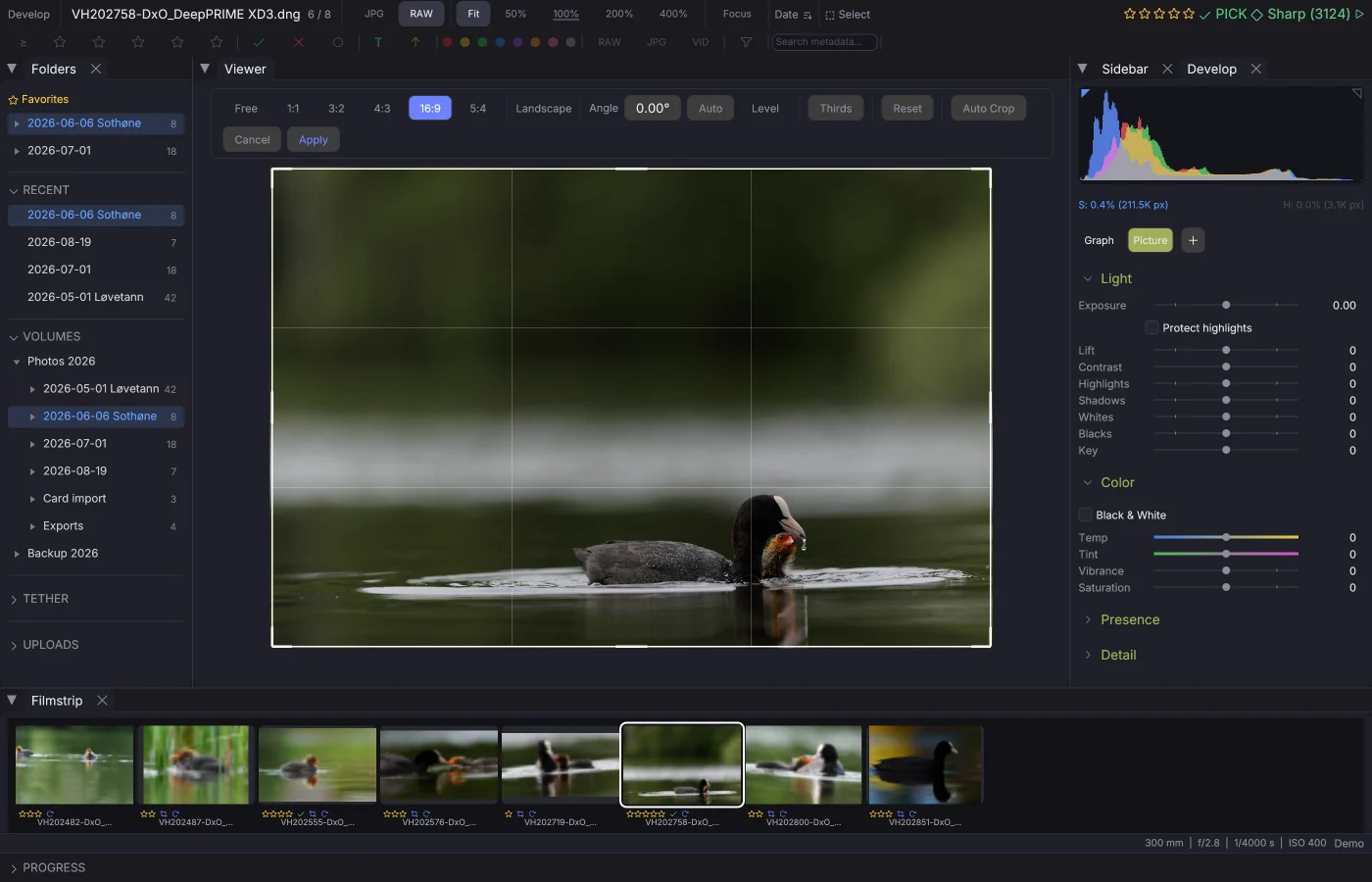Click the Date sort order control
Screen dimensions: 1372x882
[793, 15]
